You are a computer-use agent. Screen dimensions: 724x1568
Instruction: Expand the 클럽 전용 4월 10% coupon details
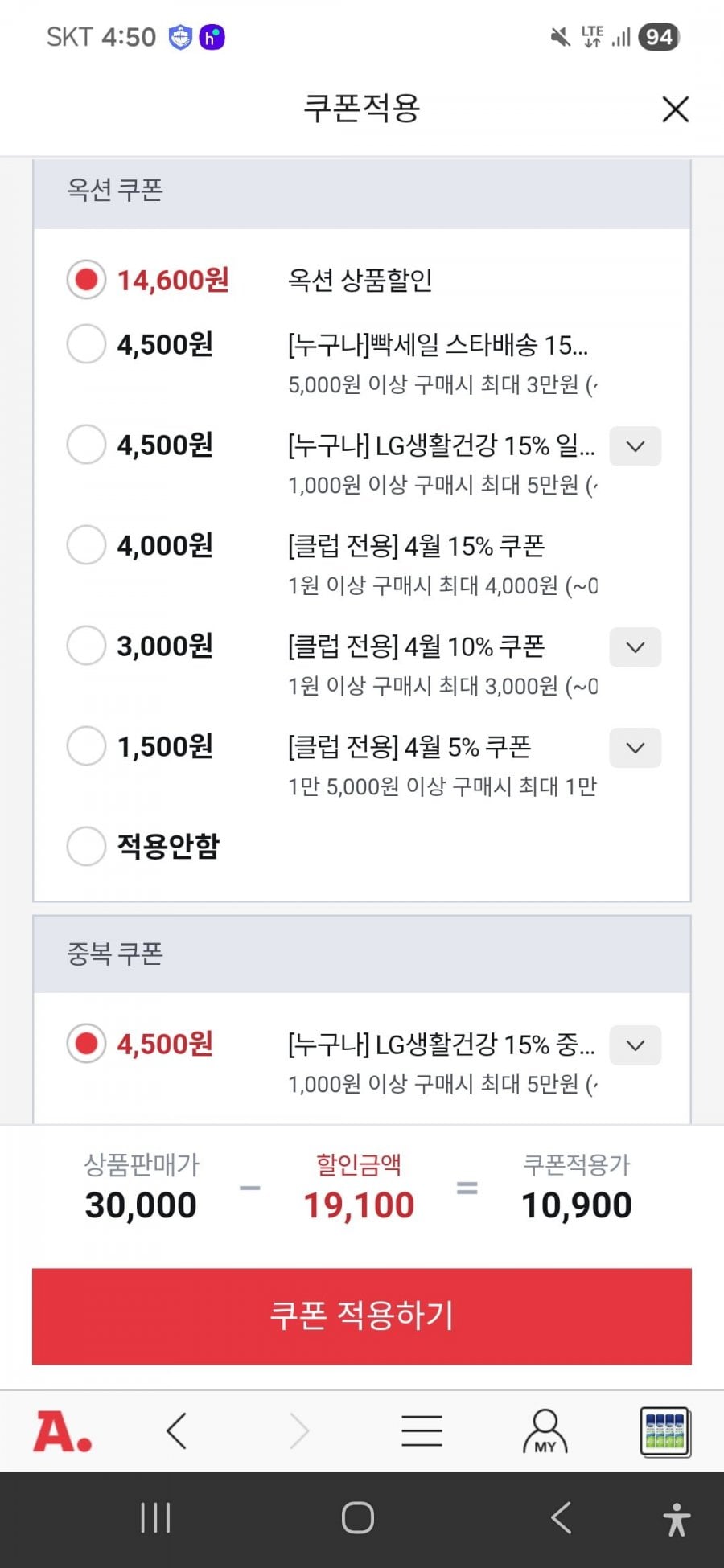click(x=636, y=647)
